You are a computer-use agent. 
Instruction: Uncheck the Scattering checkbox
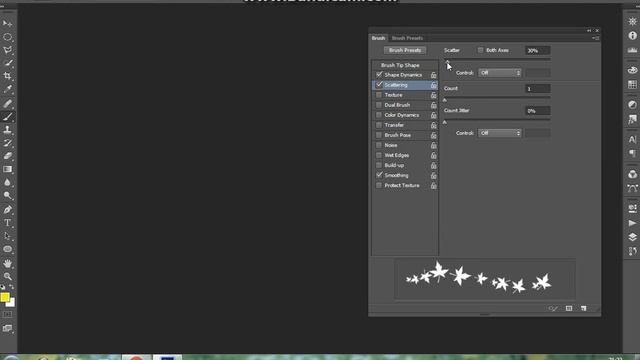point(379,85)
